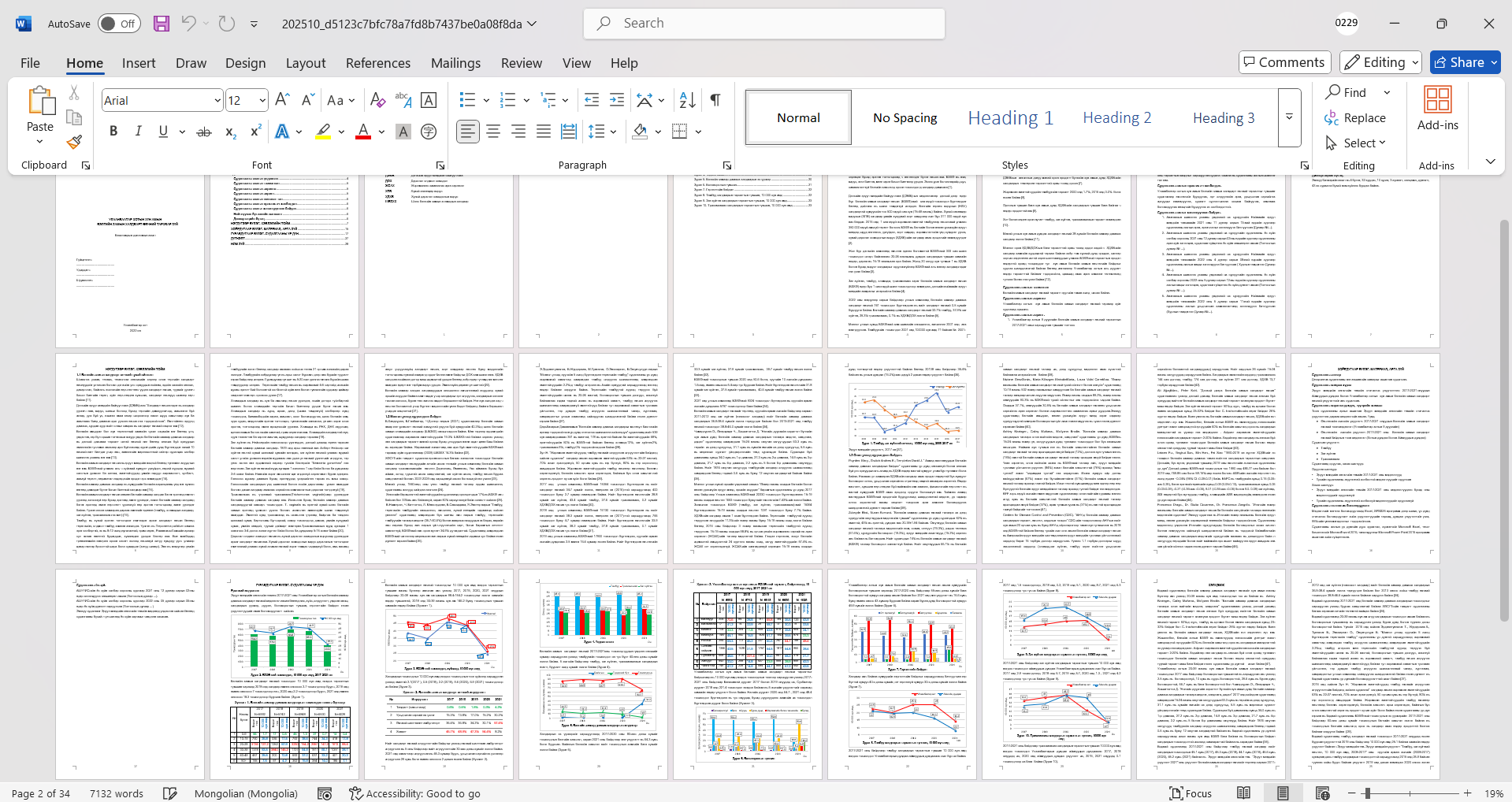Open the References tab
Screen dimensions: 1512x802
[377, 63]
